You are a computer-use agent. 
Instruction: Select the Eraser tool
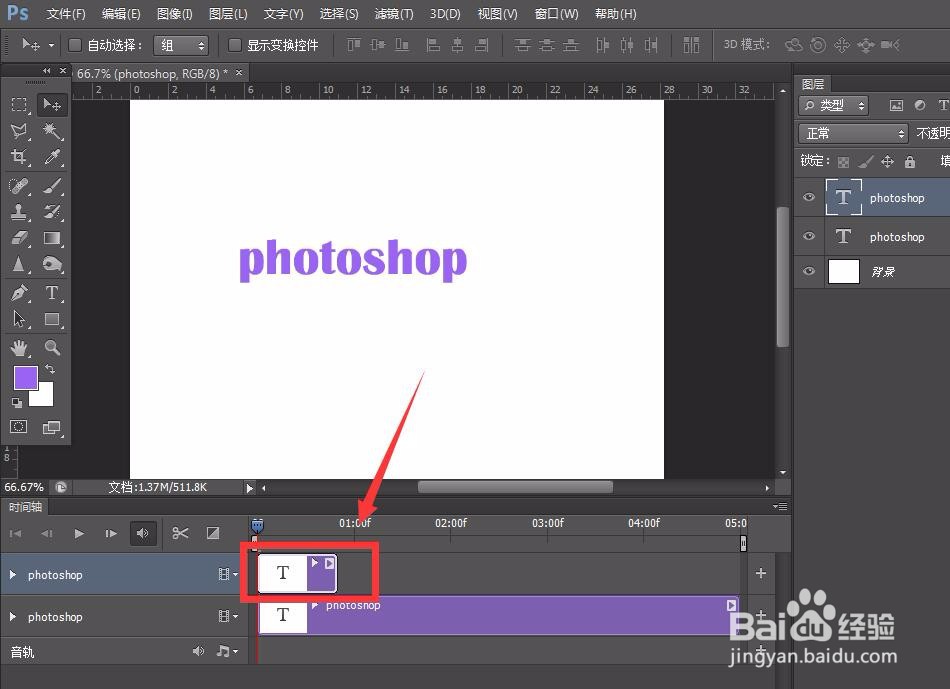[19, 238]
